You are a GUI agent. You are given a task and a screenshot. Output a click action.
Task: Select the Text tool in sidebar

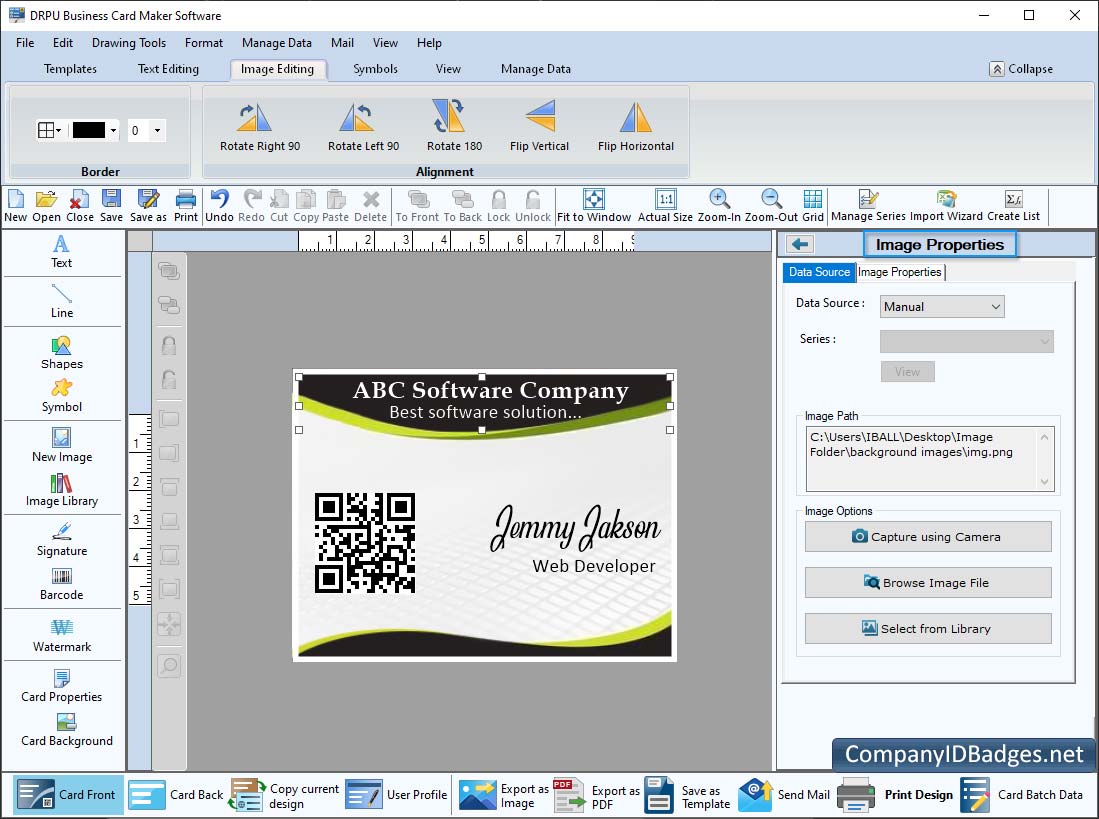pos(62,252)
